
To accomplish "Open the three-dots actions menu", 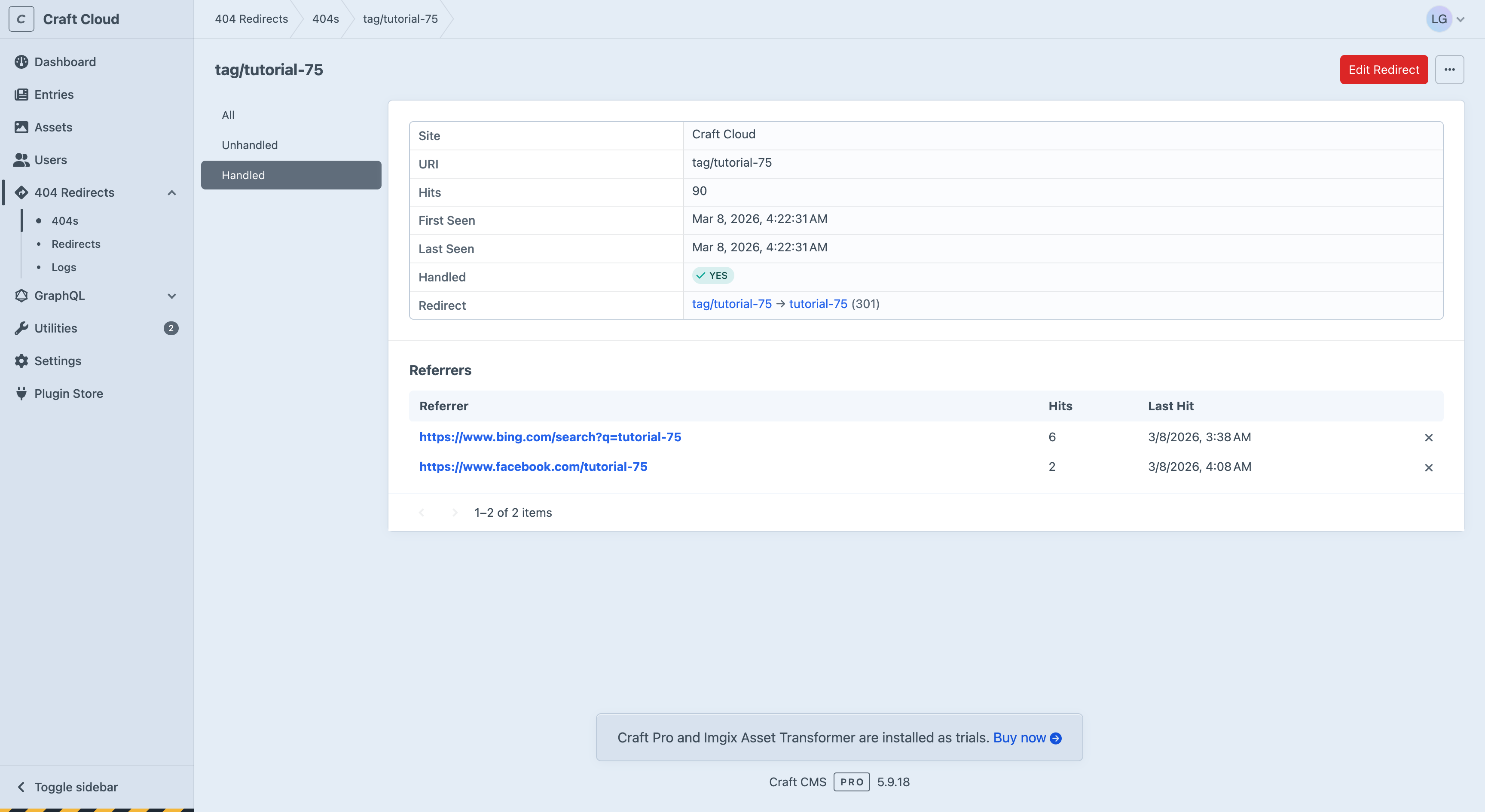I will click(x=1449, y=70).
